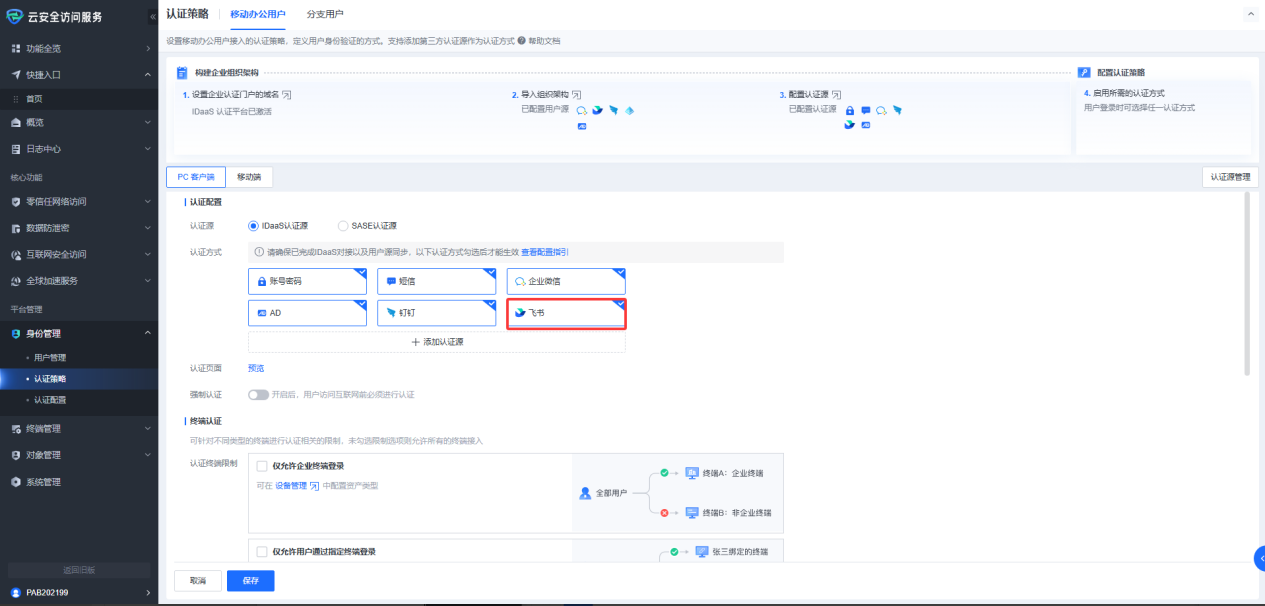1265x606 pixels.
Task: Toggle the 强制认证 switch
Action: click(259, 394)
